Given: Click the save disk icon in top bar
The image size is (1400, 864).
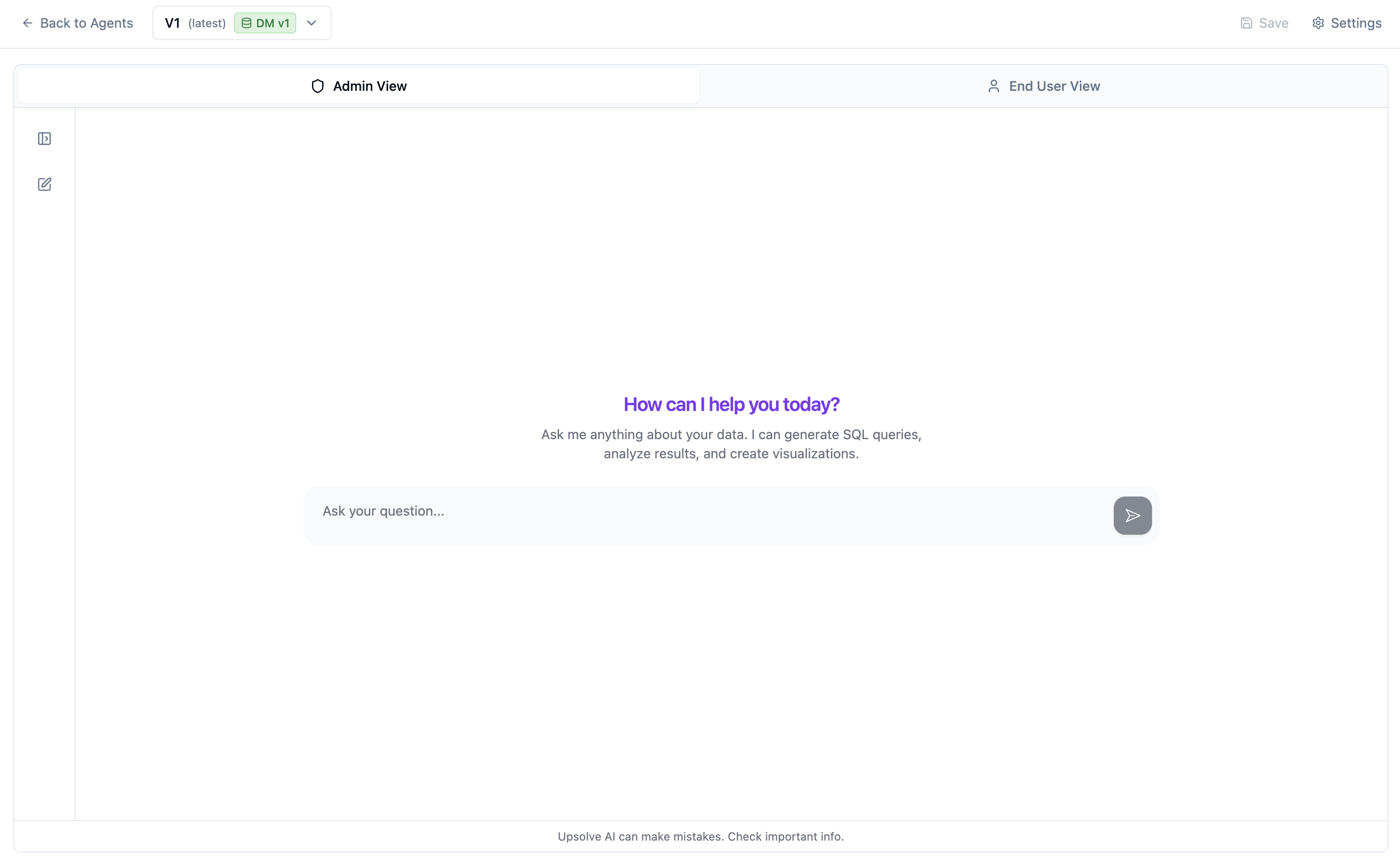Looking at the screenshot, I should [x=1246, y=23].
